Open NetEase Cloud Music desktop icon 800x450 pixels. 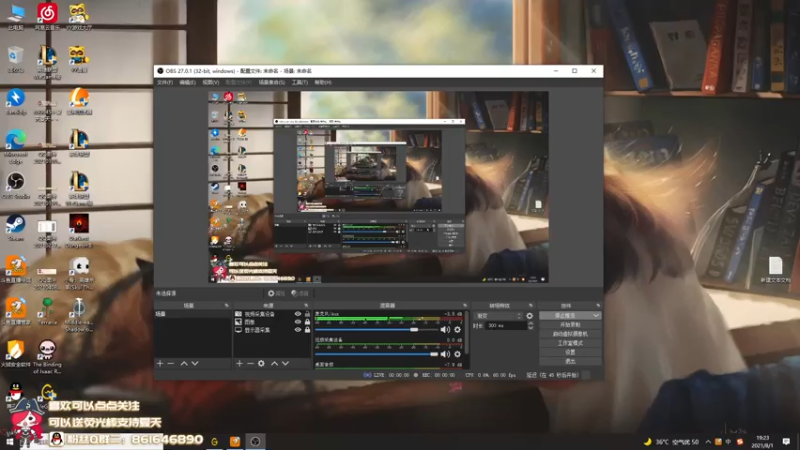(47, 16)
